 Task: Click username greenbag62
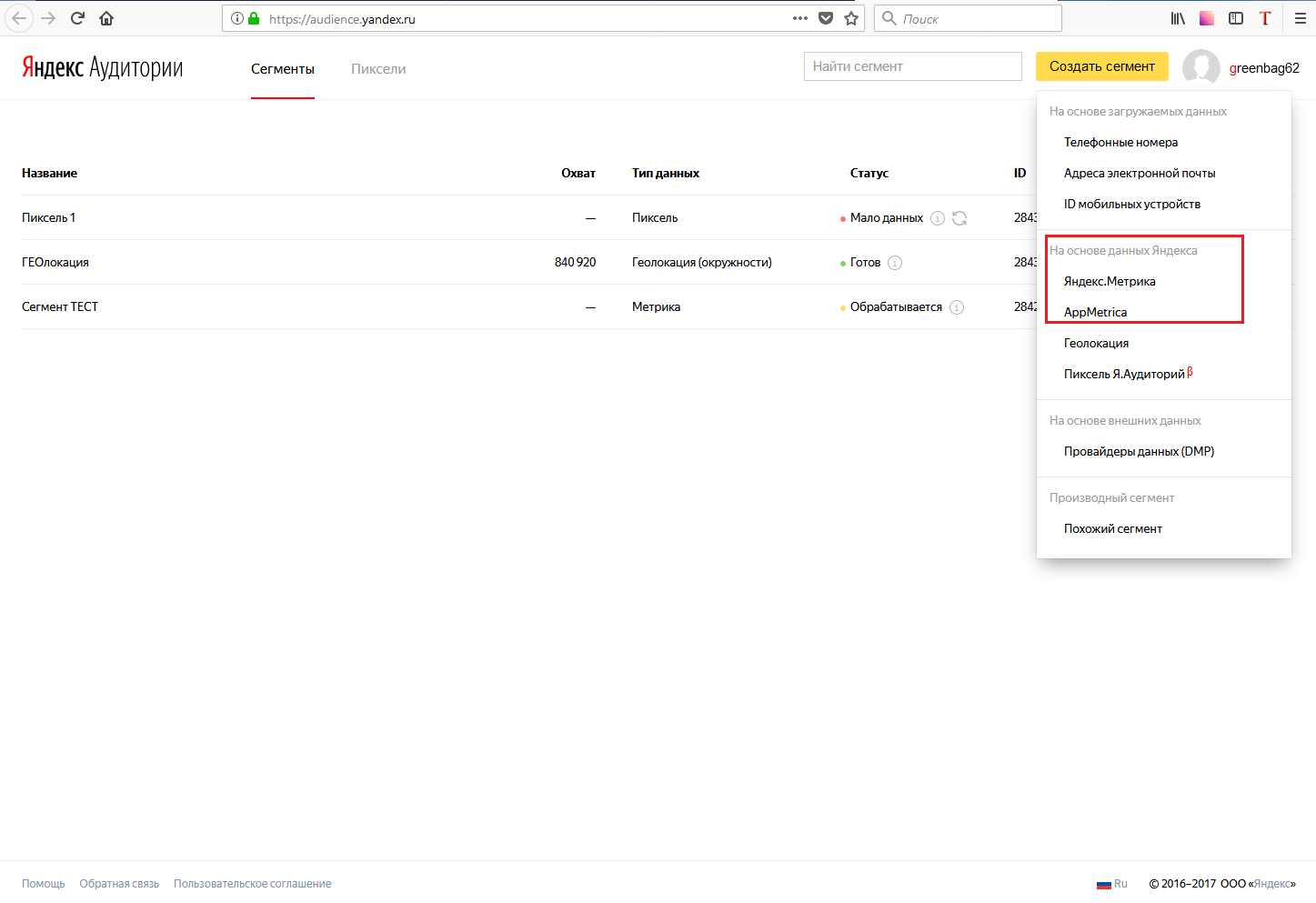pos(1264,68)
